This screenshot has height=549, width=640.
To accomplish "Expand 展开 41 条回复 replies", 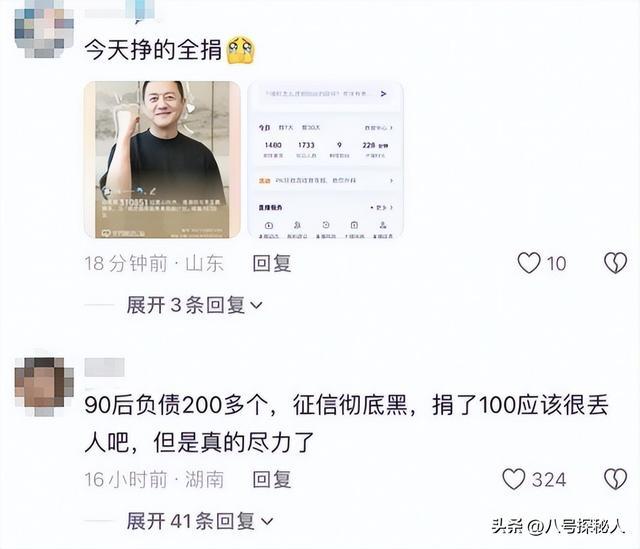I will pos(200,521).
